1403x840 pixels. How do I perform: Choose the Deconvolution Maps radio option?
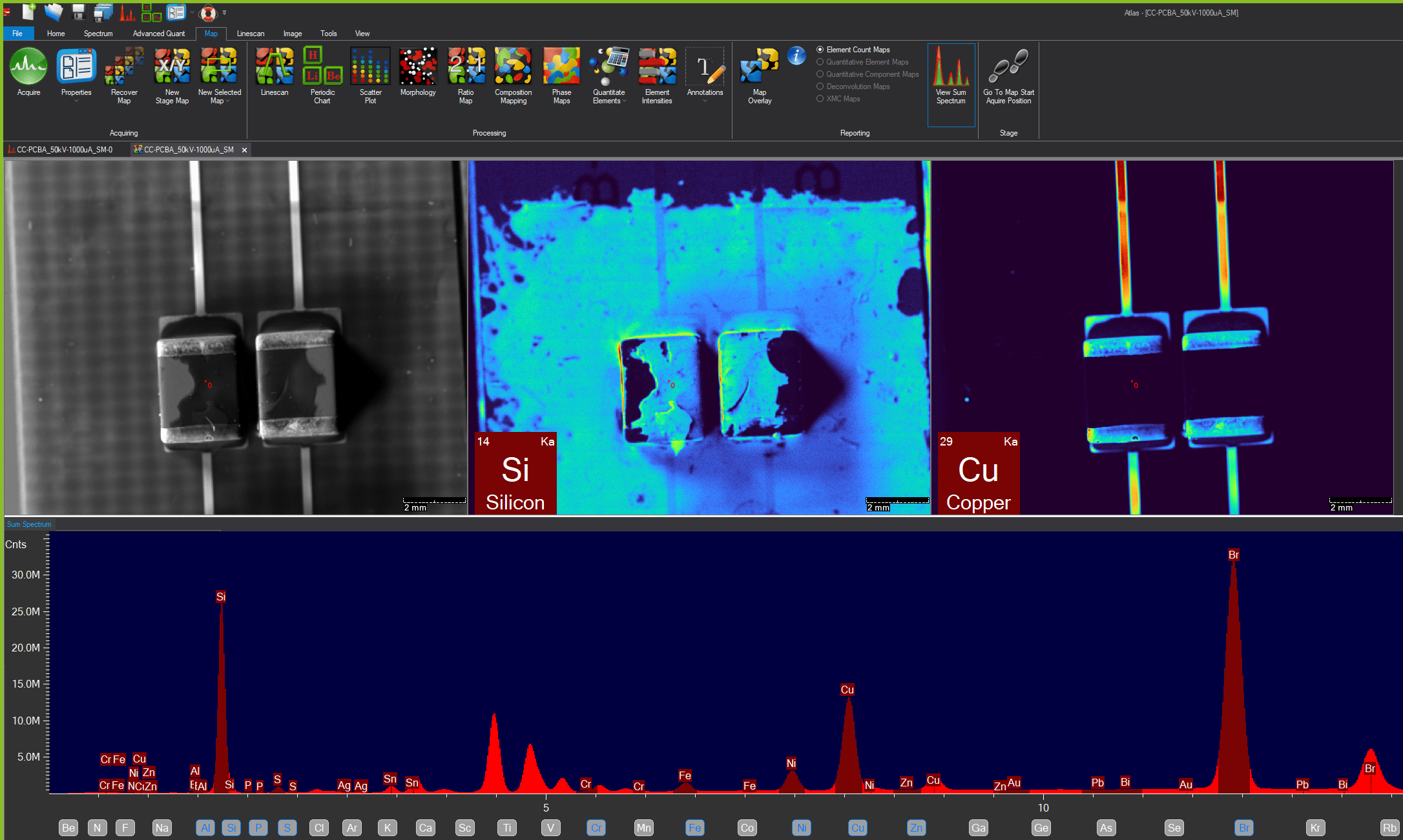(820, 87)
